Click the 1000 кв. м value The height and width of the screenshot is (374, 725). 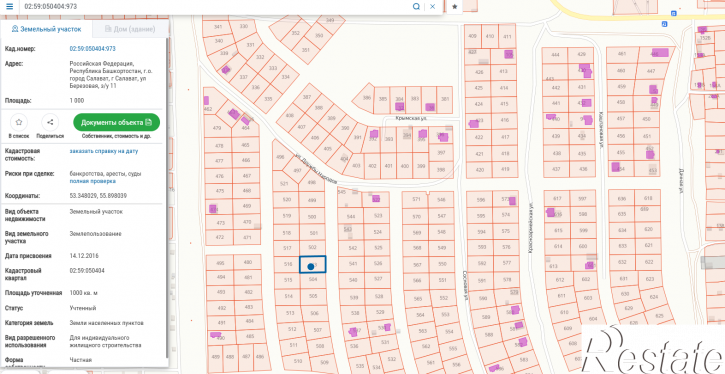84,293
